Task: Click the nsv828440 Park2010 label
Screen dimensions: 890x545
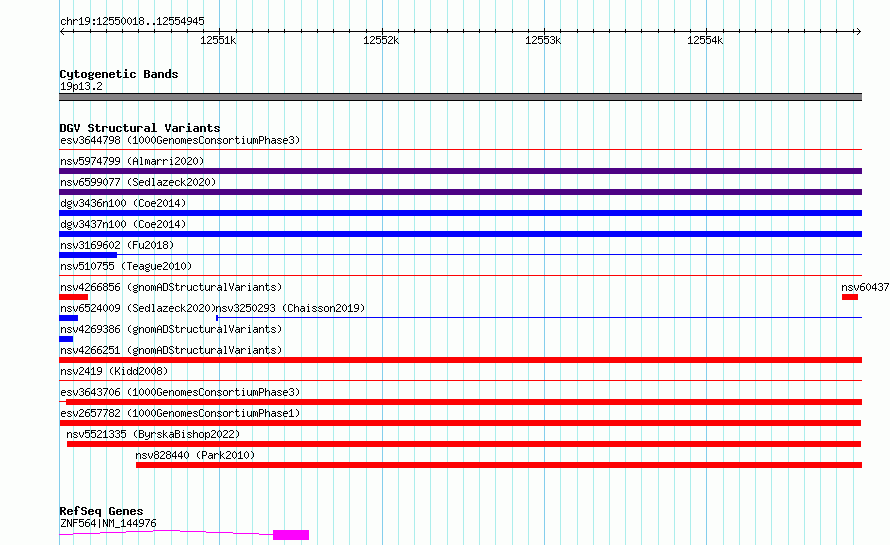Action: [195, 455]
